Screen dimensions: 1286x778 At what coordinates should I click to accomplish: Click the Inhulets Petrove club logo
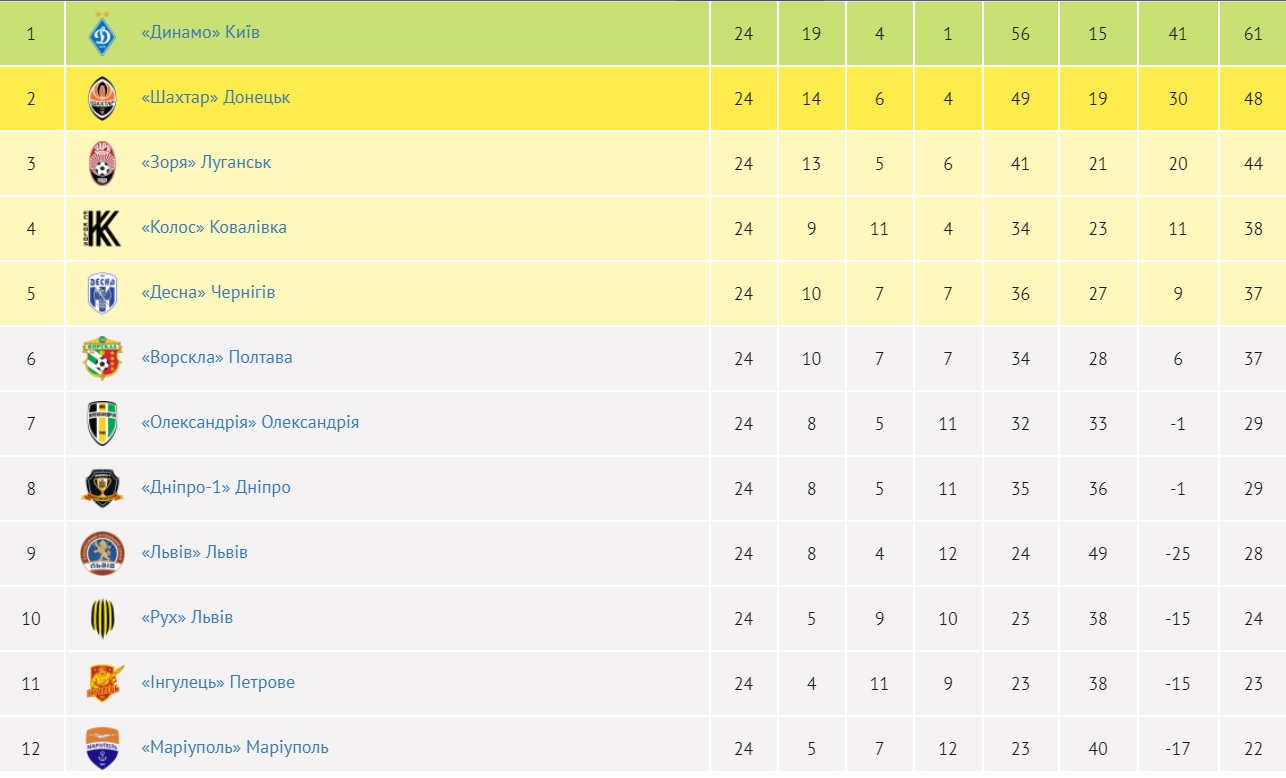pyautogui.click(x=102, y=683)
